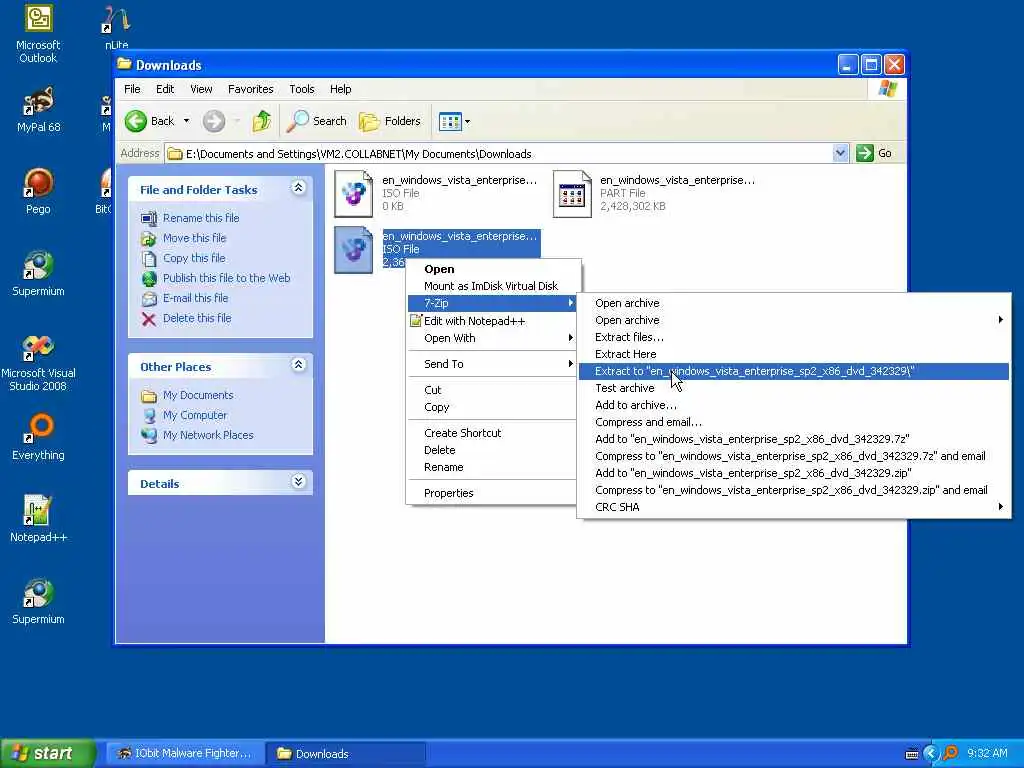
Task: Expand the Send To submenu
Action: point(491,364)
